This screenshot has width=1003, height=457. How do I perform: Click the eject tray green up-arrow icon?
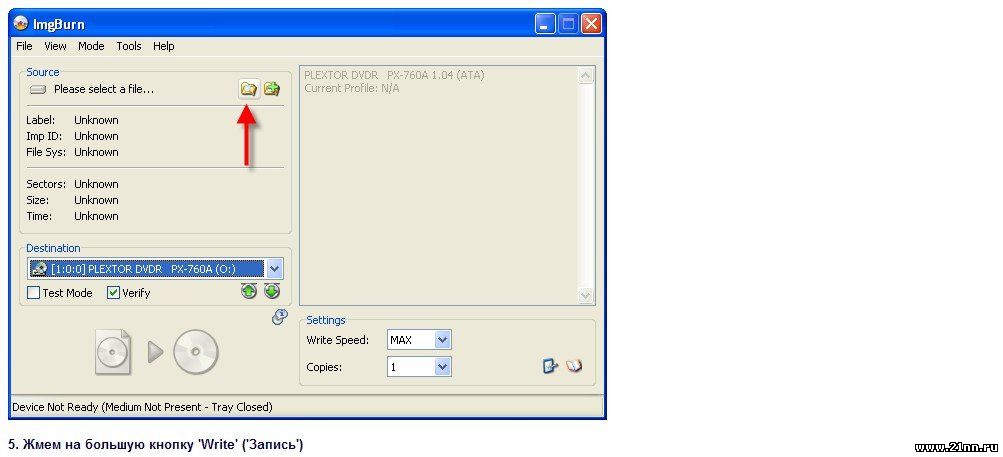point(249,291)
